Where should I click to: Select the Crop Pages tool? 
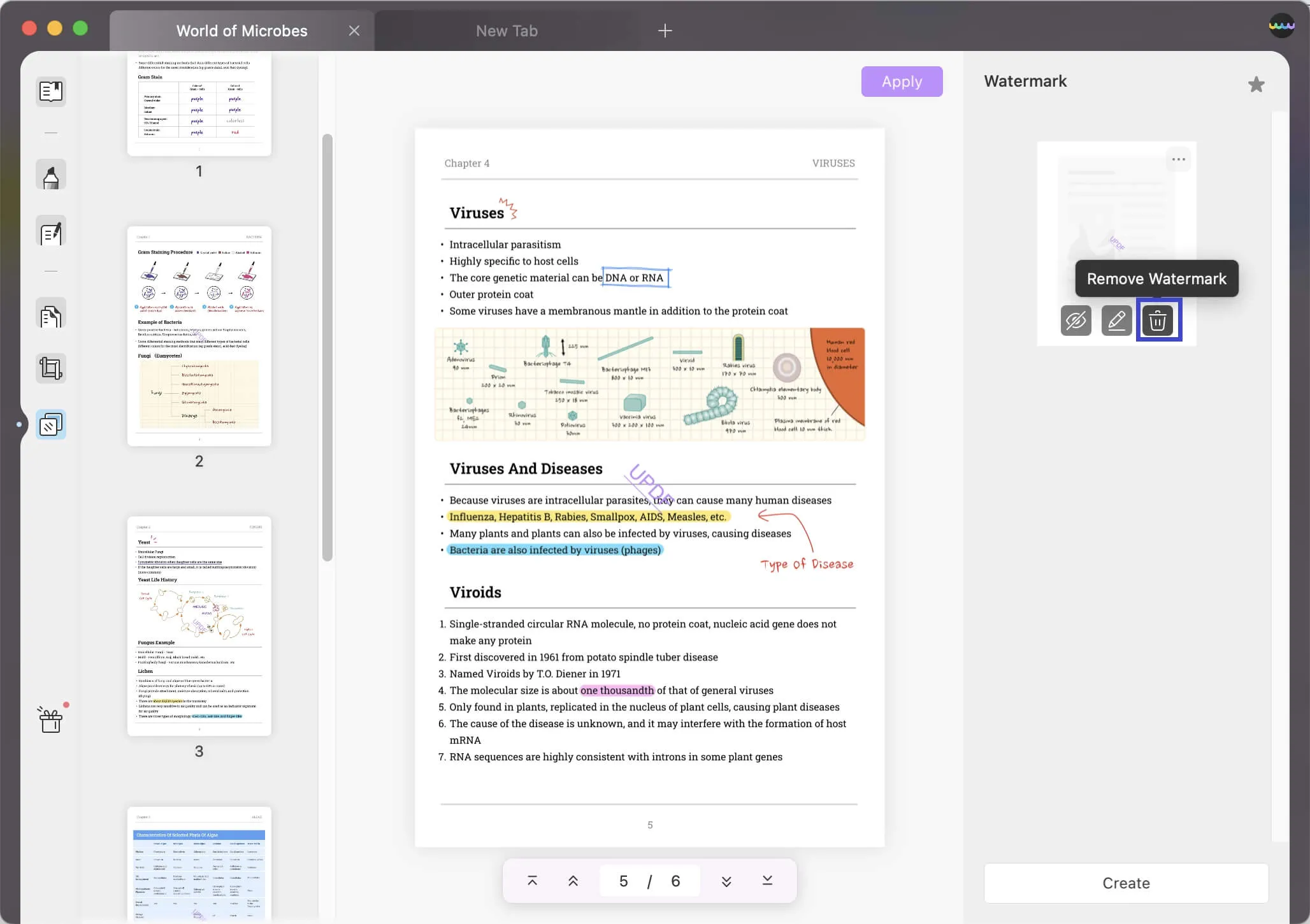[x=51, y=368]
